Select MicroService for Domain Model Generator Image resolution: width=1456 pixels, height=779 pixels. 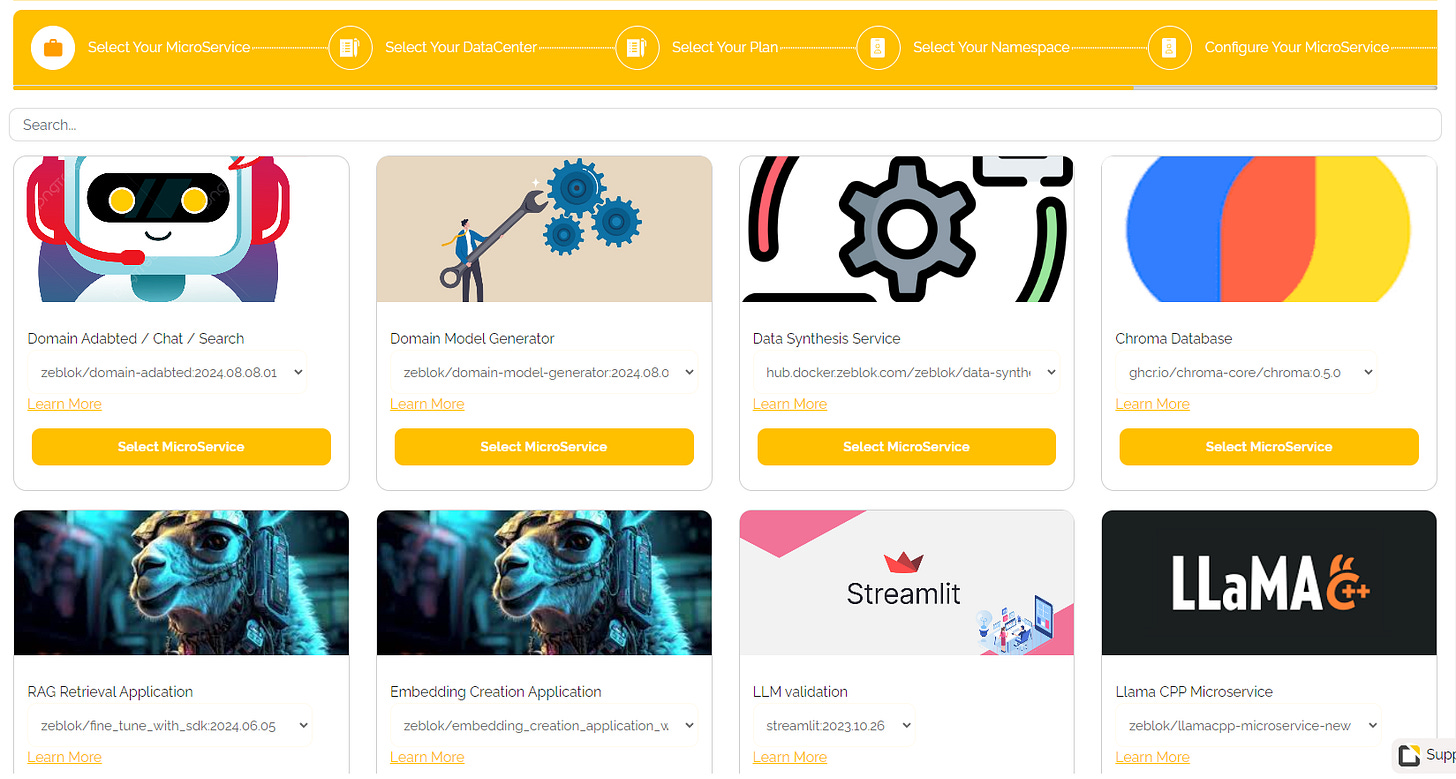click(x=544, y=447)
